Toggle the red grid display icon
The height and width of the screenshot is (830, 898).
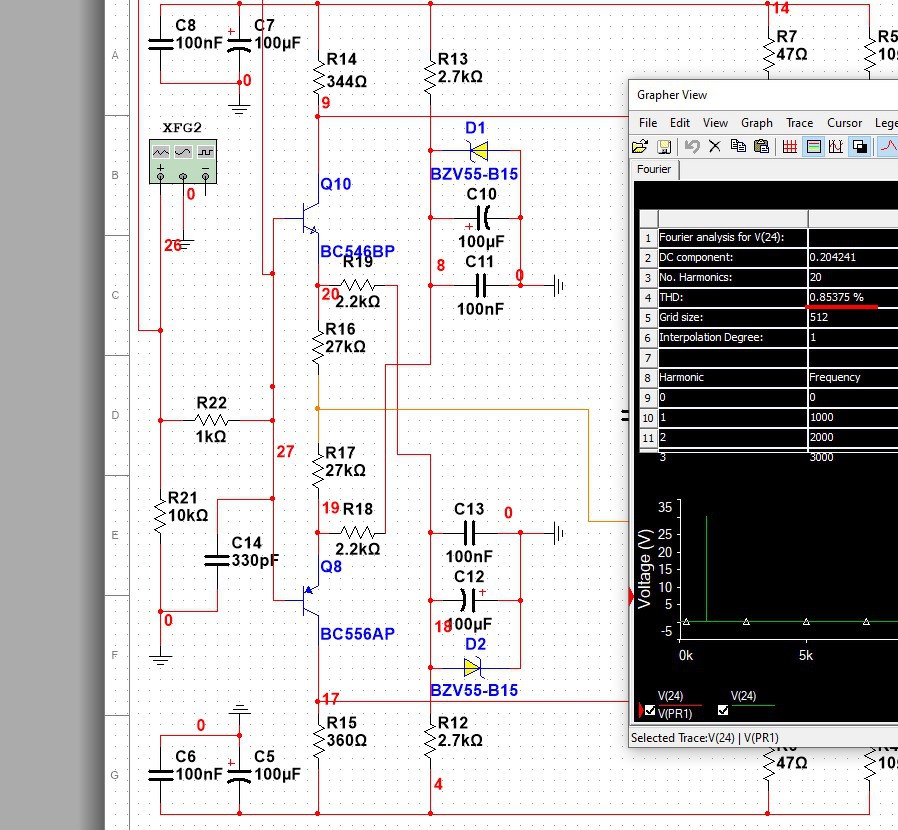pos(789,146)
